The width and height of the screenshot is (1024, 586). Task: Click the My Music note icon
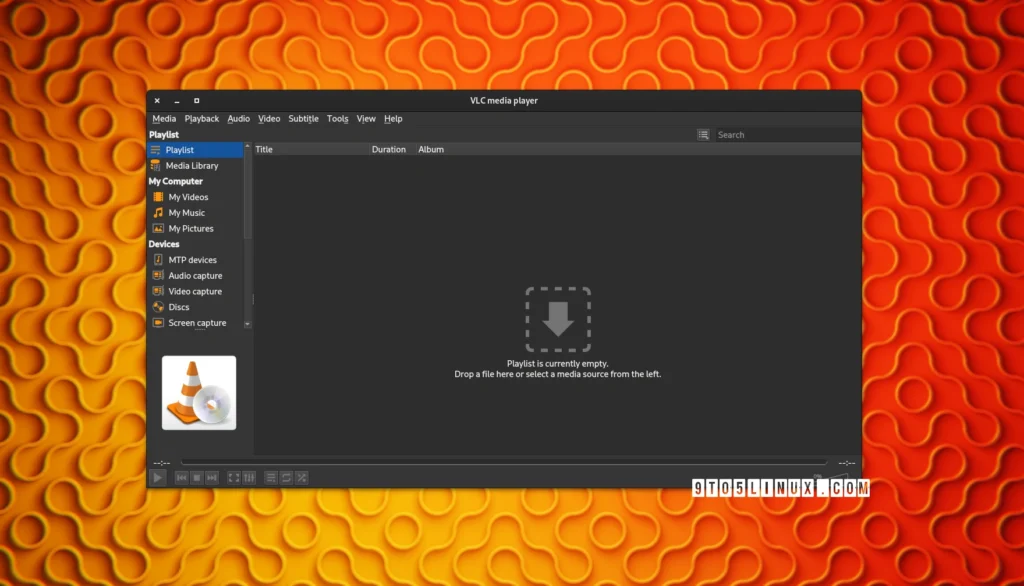158,212
